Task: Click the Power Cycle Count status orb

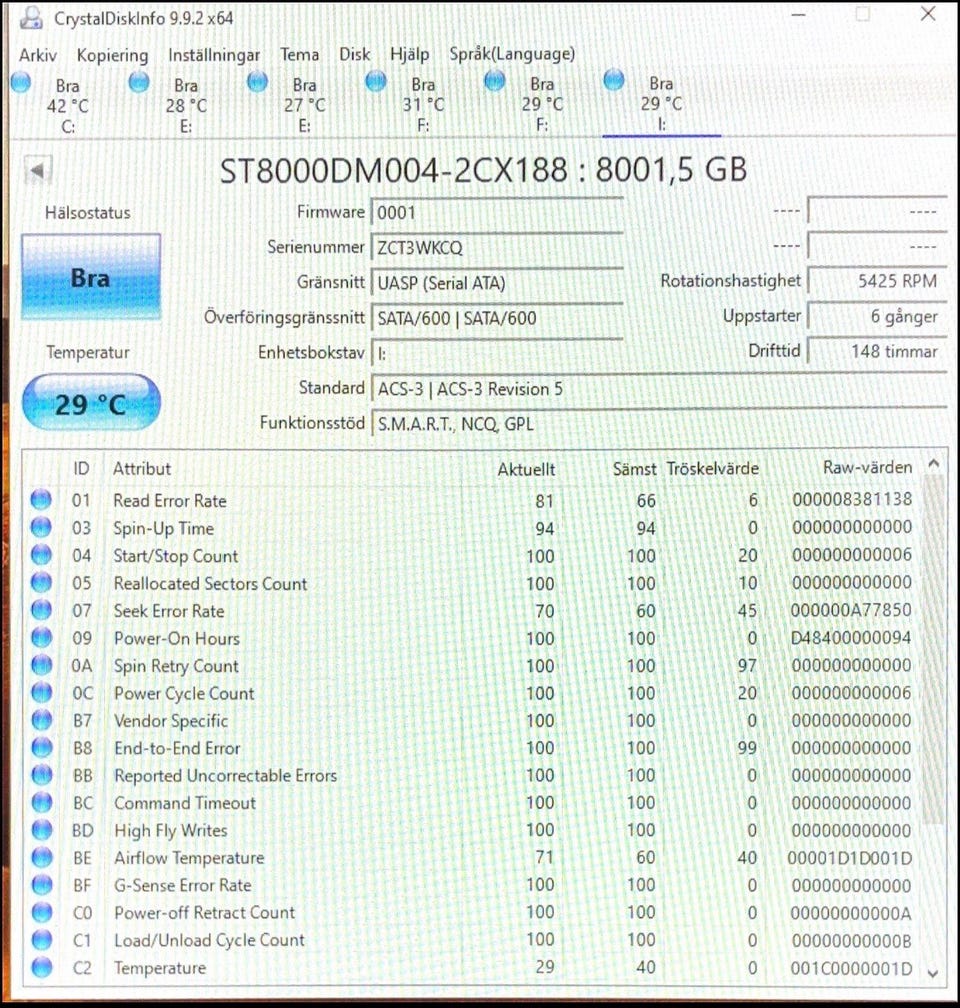Action: tap(41, 692)
